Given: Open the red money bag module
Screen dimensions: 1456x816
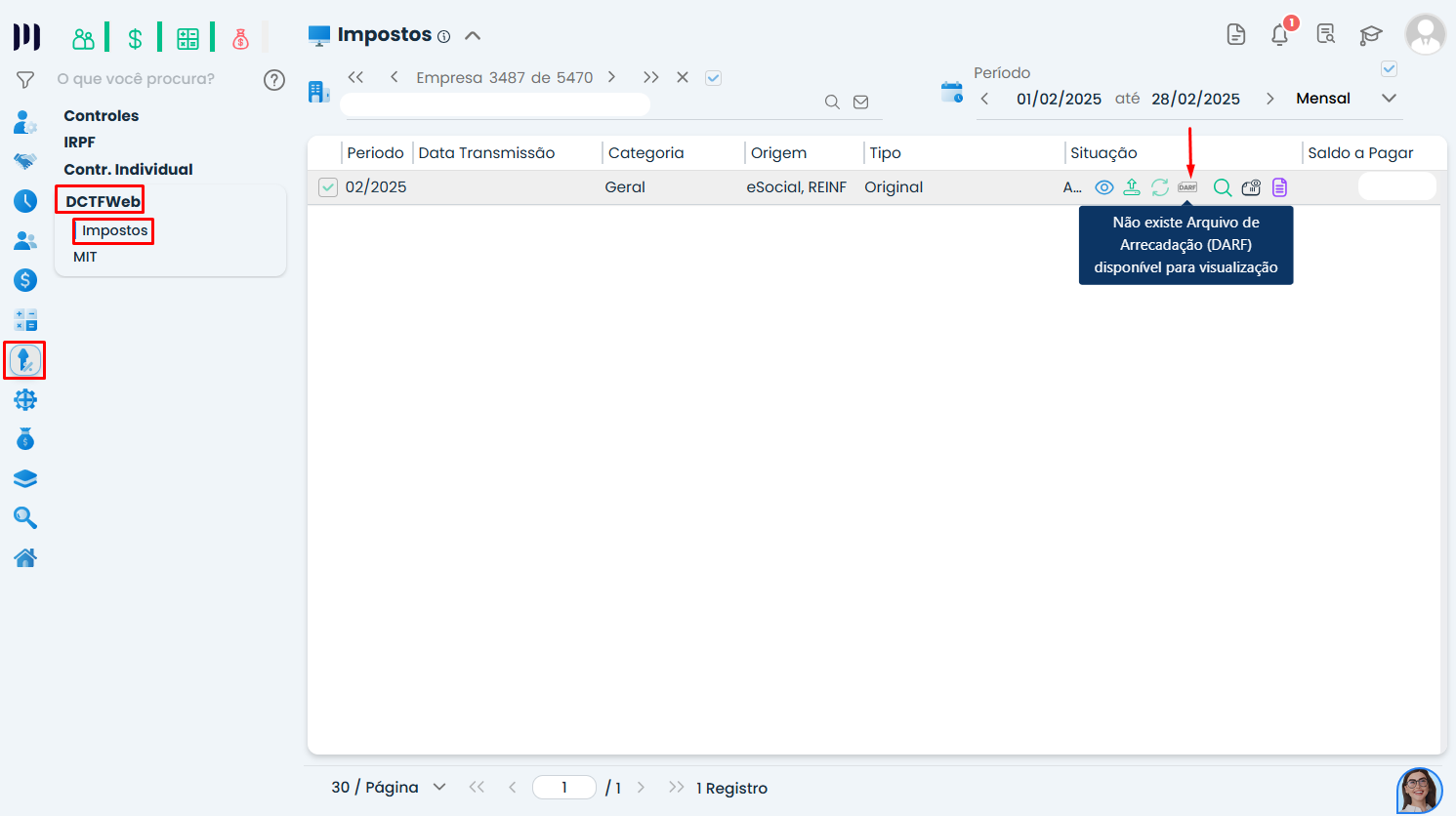Looking at the screenshot, I should coord(240,38).
